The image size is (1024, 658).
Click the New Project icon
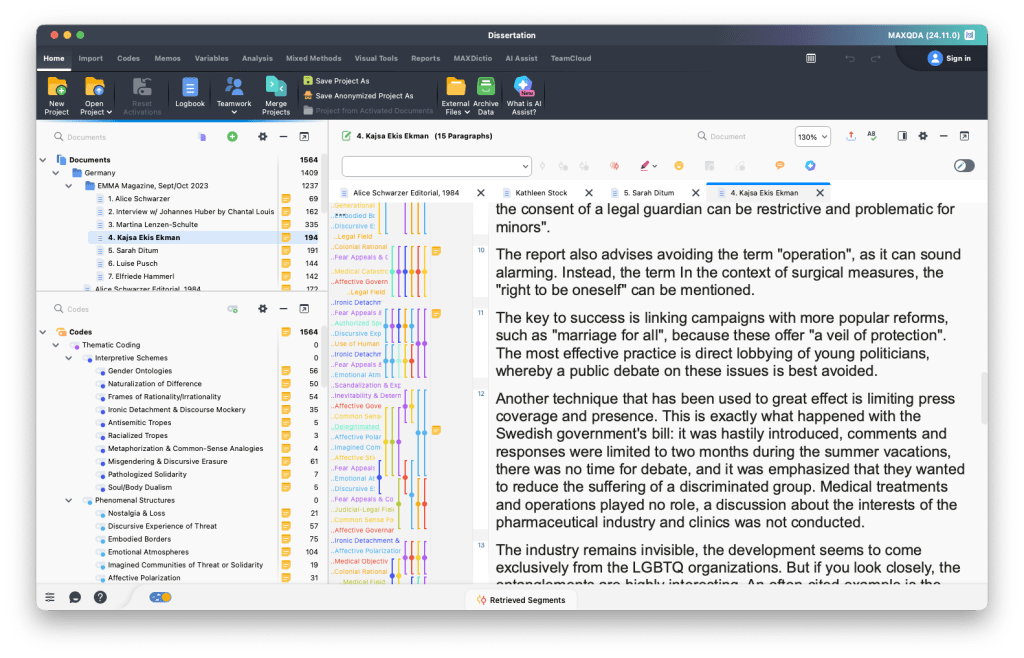57,88
